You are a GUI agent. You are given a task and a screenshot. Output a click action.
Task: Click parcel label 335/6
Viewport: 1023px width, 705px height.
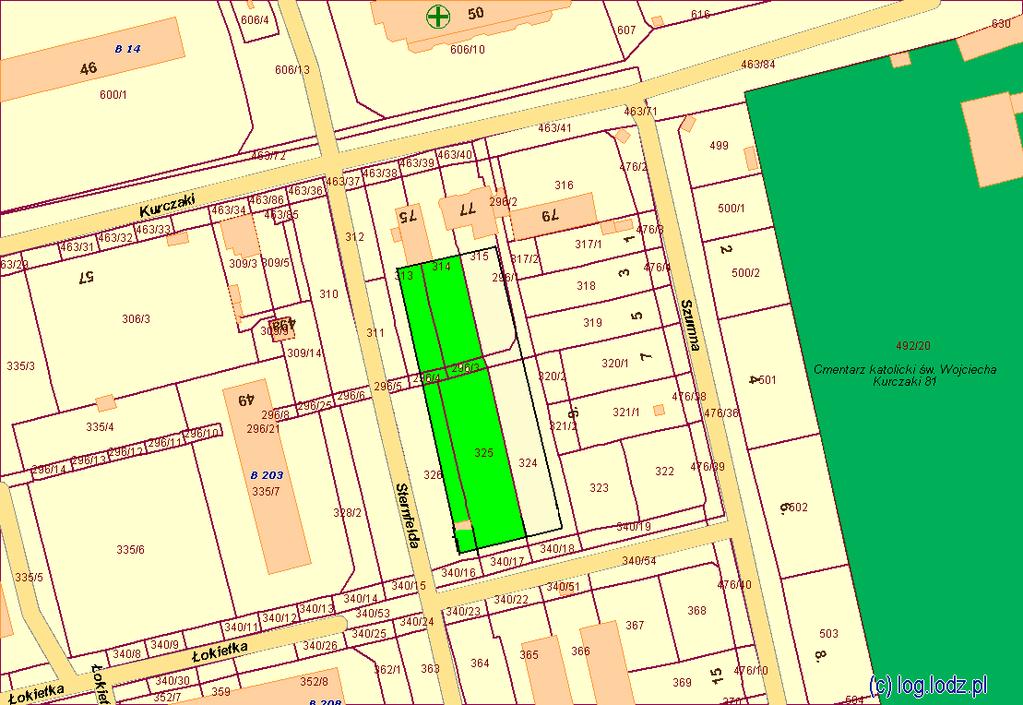tap(130, 550)
